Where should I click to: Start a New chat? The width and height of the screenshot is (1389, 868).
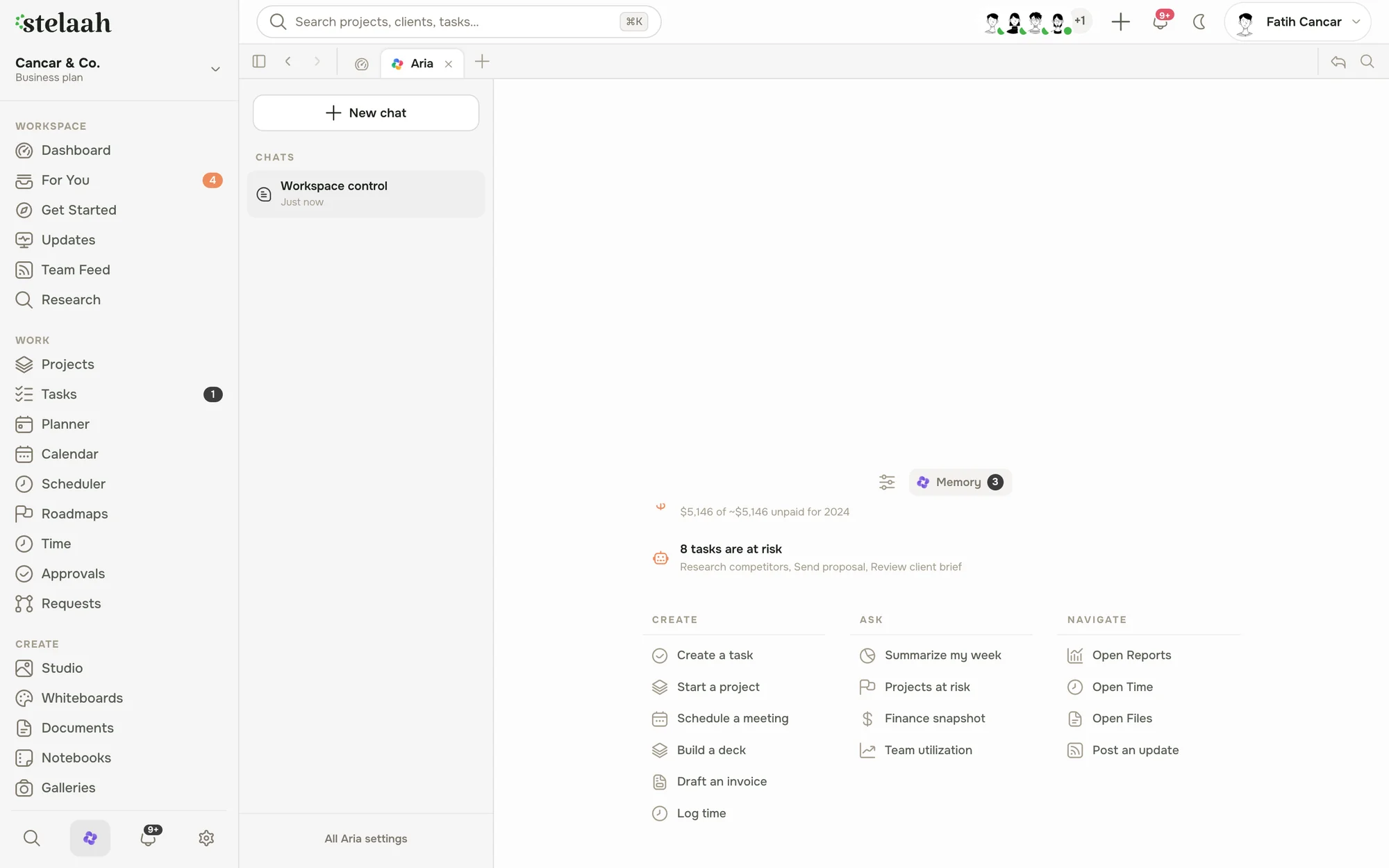click(x=366, y=112)
